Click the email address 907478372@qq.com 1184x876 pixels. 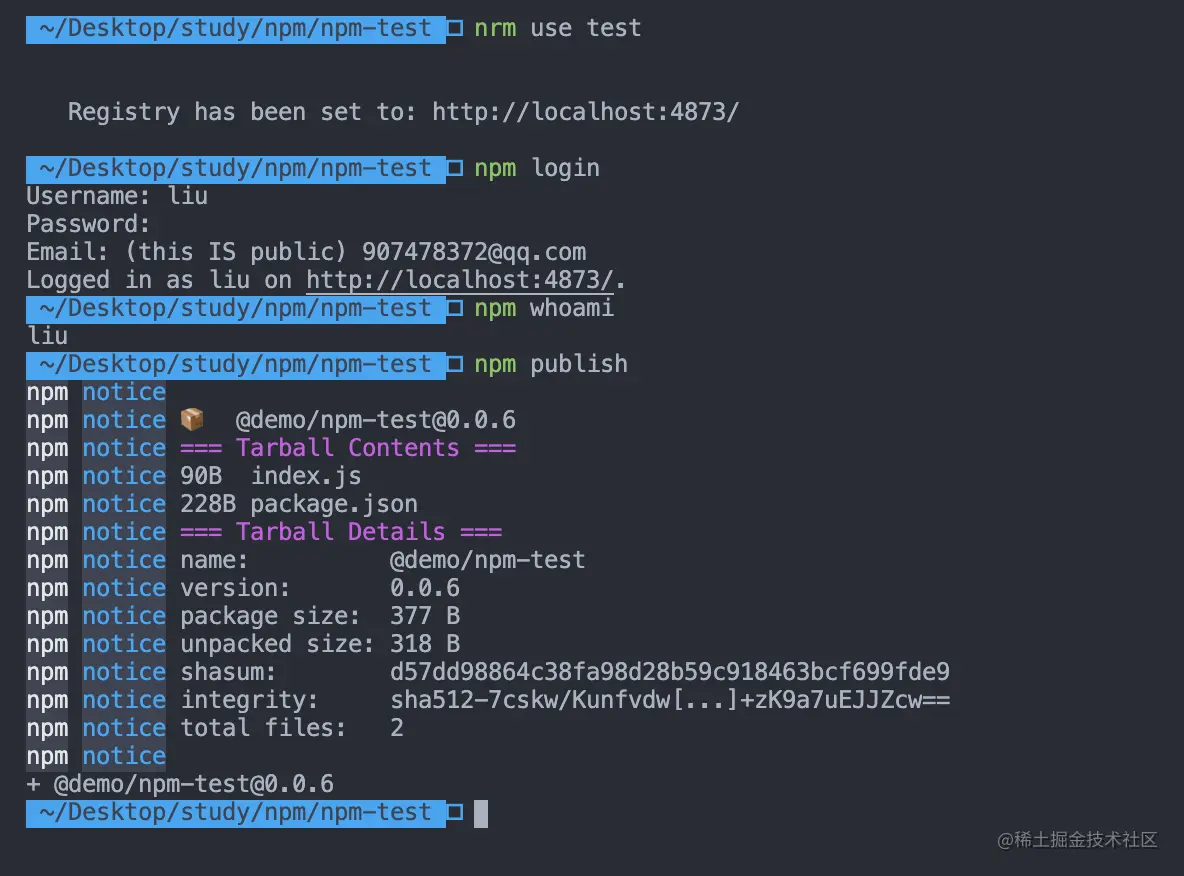[x=473, y=251]
